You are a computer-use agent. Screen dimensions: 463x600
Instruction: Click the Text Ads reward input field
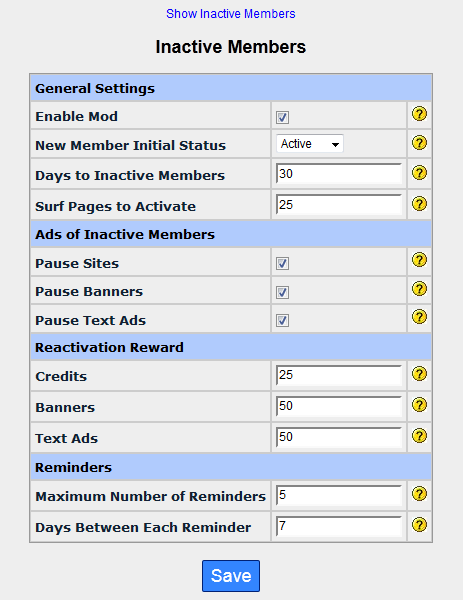pyautogui.click(x=339, y=437)
